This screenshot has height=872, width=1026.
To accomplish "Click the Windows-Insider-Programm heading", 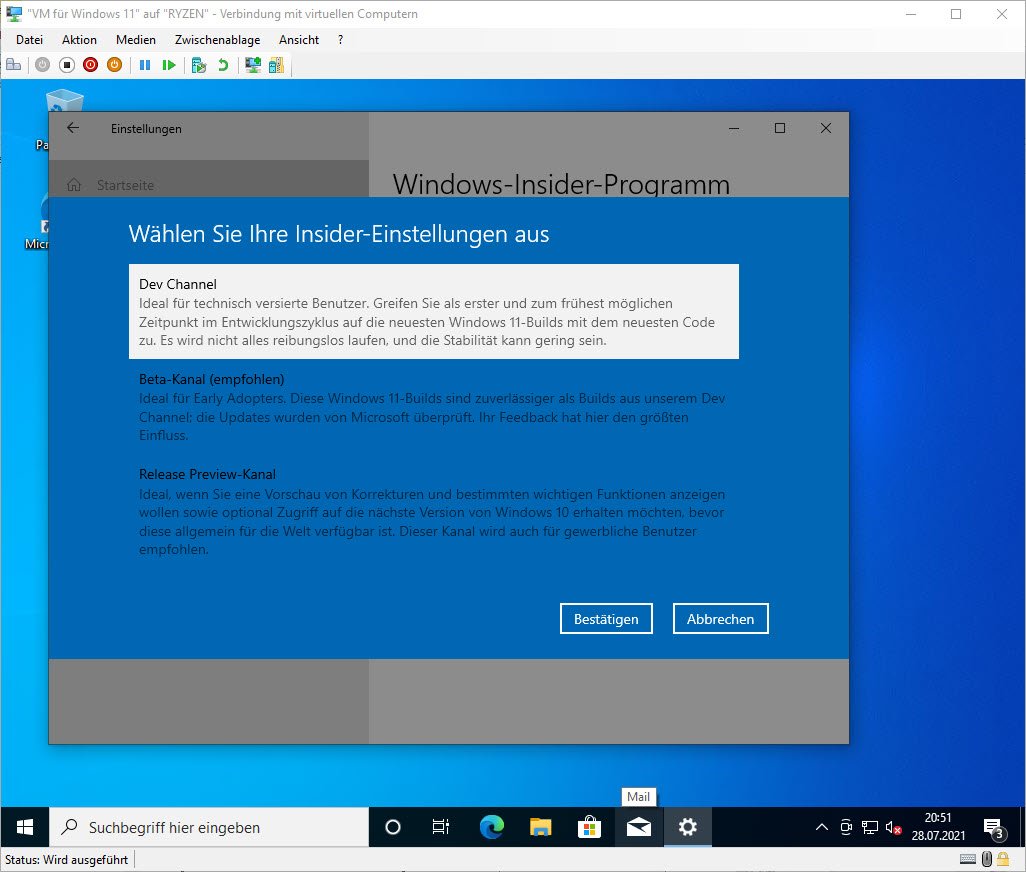I will [561, 184].
